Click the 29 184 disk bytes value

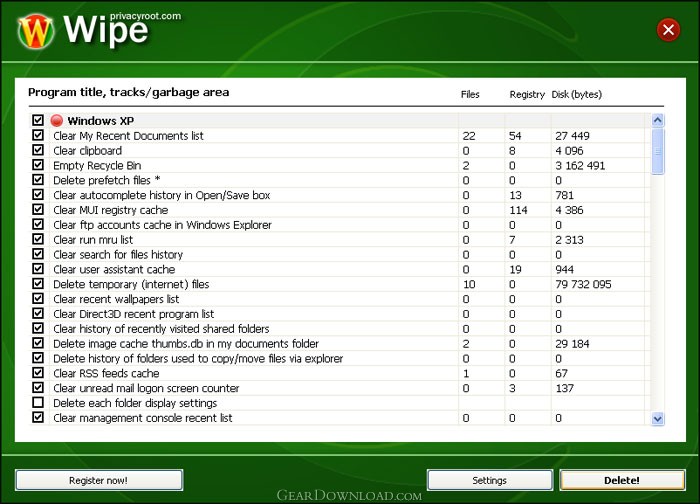tap(572, 344)
